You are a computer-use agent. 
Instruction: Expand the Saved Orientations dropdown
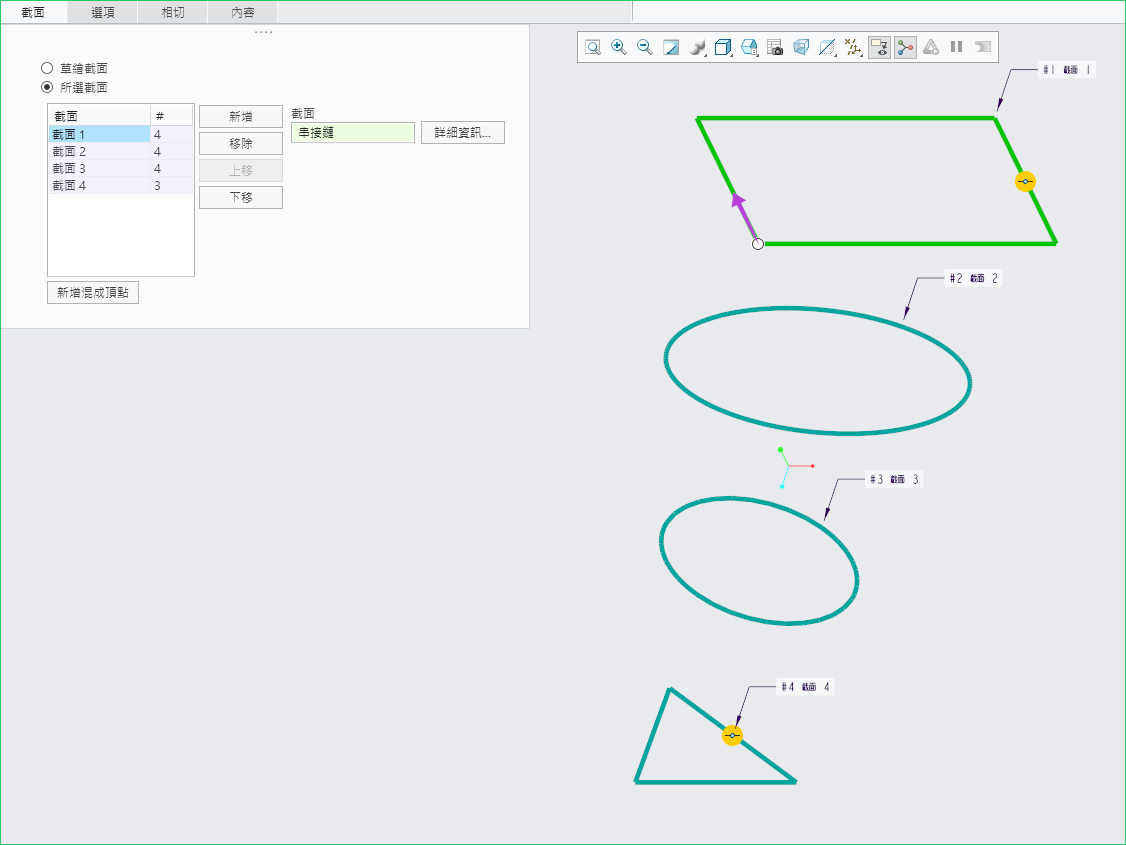[x=749, y=47]
